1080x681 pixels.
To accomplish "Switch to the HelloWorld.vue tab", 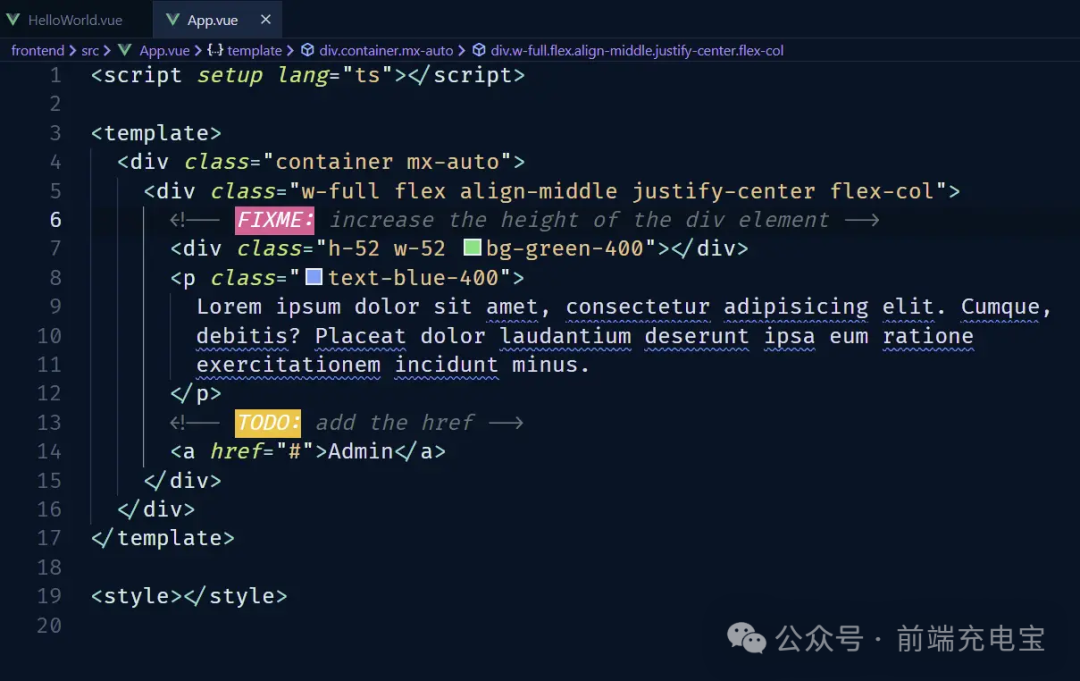I will tap(74, 20).
